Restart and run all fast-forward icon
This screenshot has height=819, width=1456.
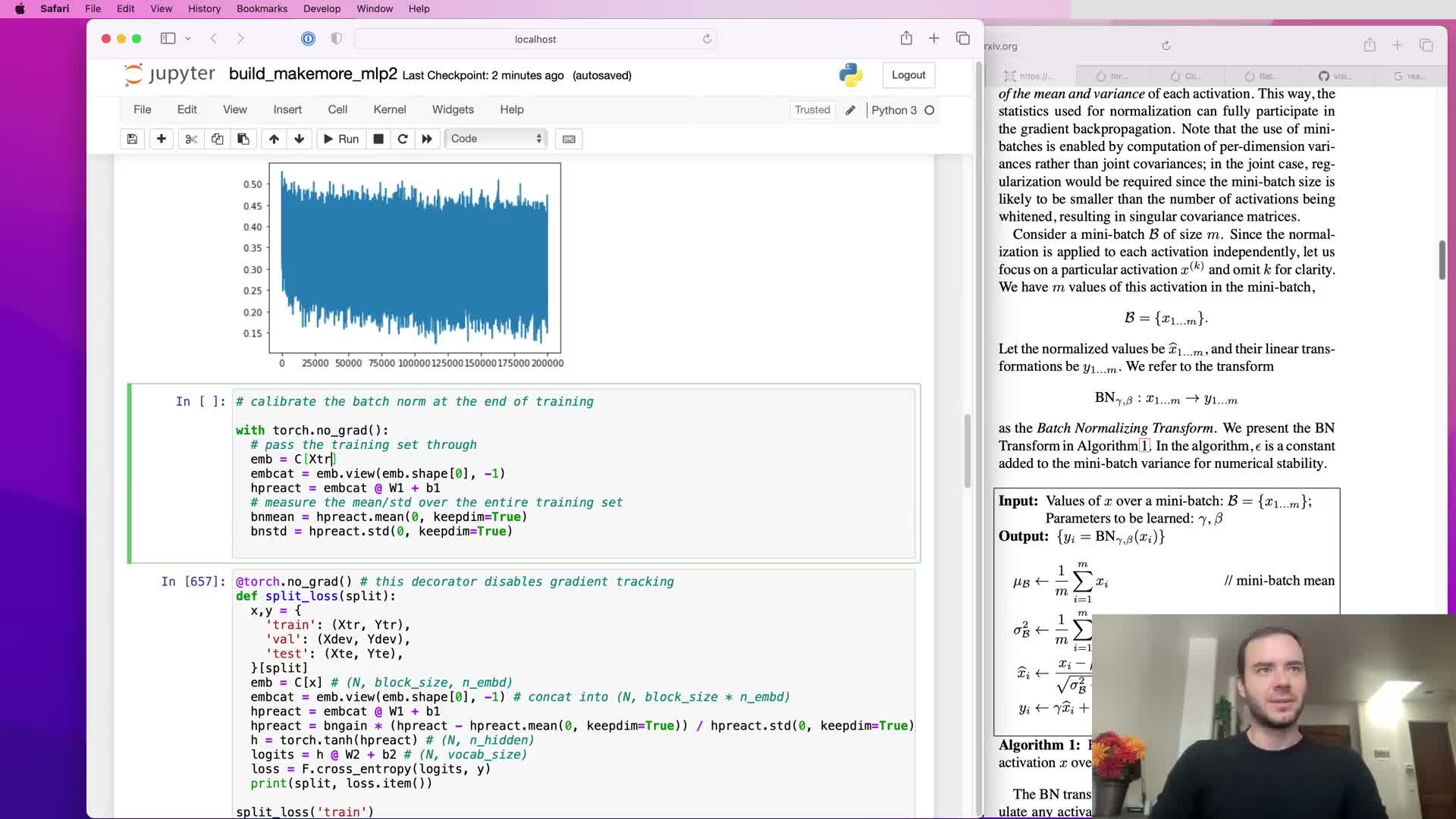pyautogui.click(x=427, y=139)
